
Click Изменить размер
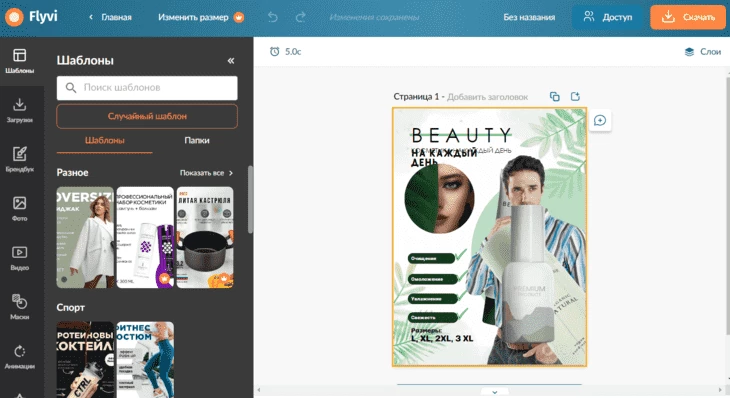point(193,17)
